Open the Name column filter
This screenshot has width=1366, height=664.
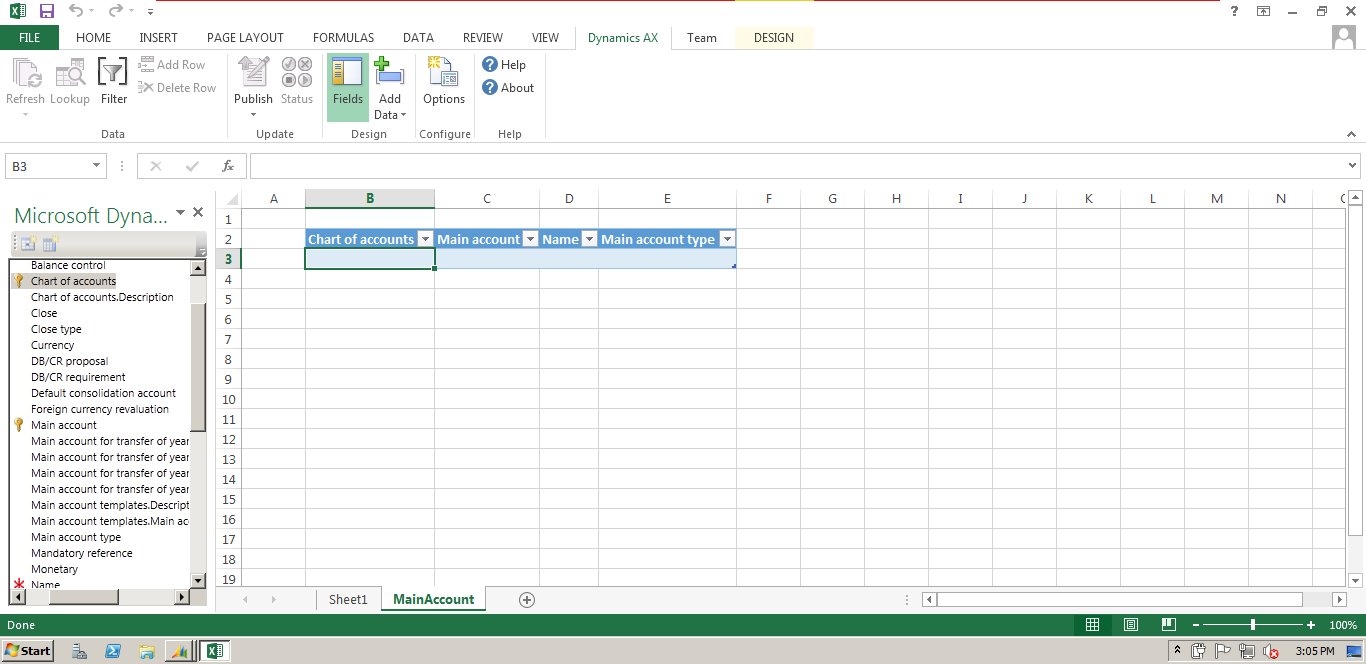[x=589, y=239]
